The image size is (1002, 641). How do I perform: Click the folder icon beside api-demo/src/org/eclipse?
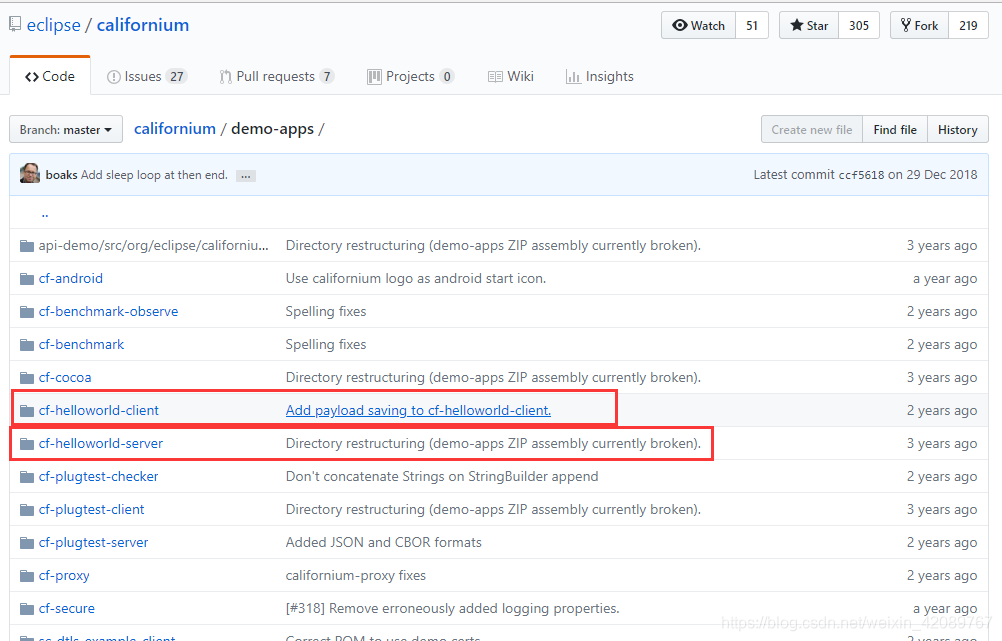(x=27, y=246)
